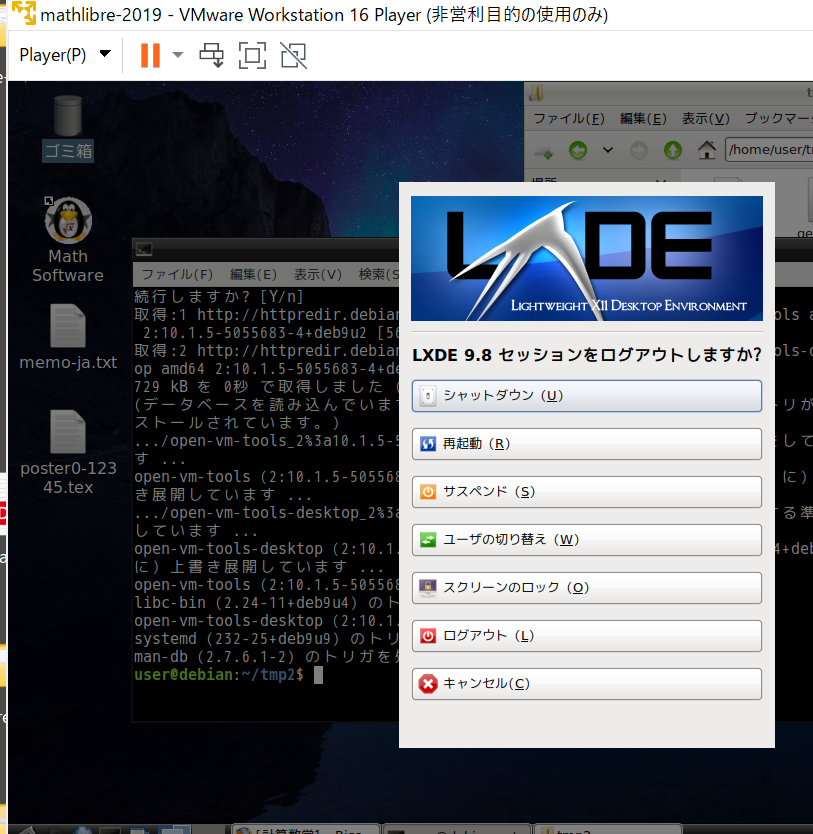Click the /home/user path field in file manager
The image size is (813, 834).
(769, 149)
